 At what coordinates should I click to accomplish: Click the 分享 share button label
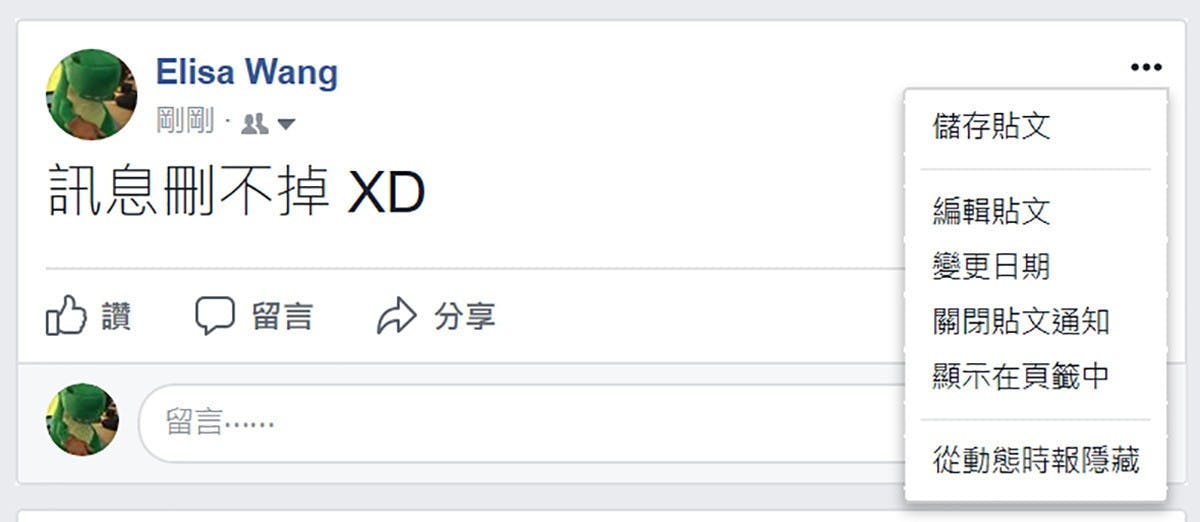tap(464, 317)
